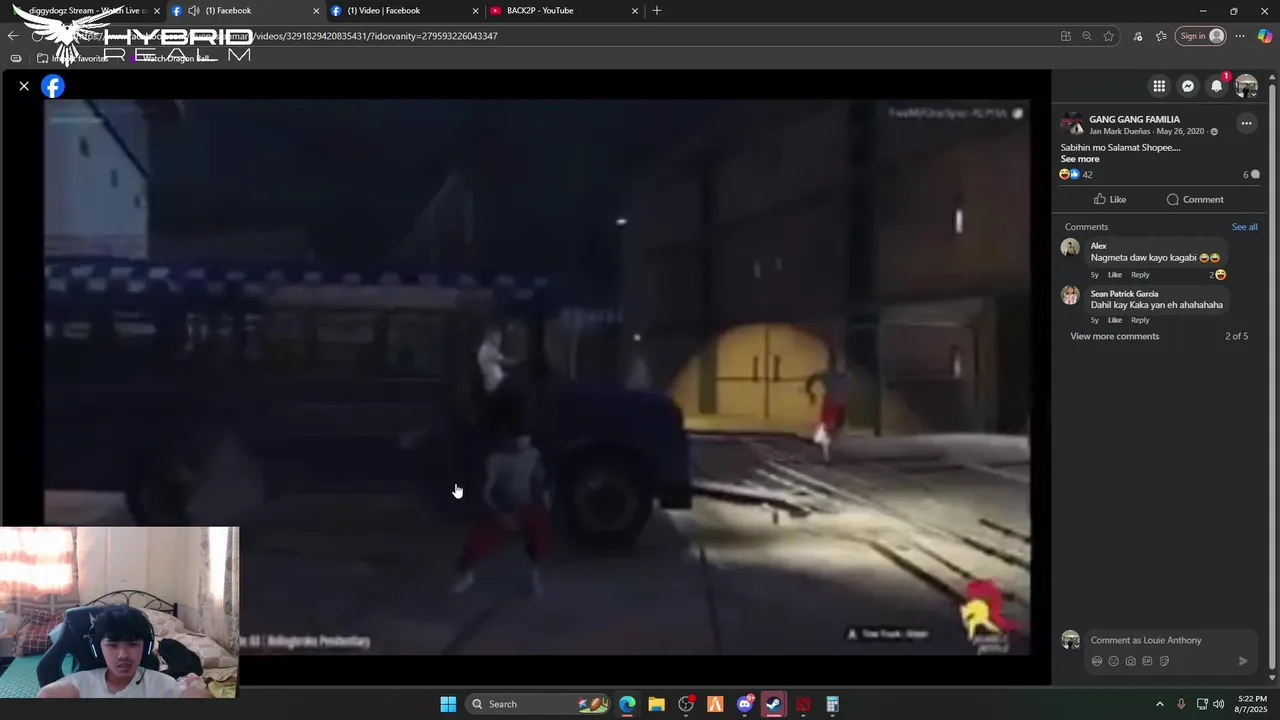This screenshot has height=720, width=1280.
Task: Click the comments panel scrollbar
Action: [1272, 374]
